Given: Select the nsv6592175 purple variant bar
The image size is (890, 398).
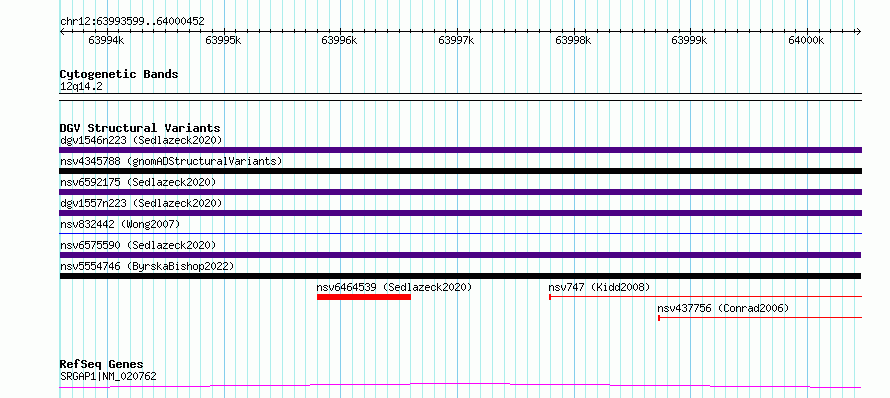Looking at the screenshot, I should [x=460, y=192].
